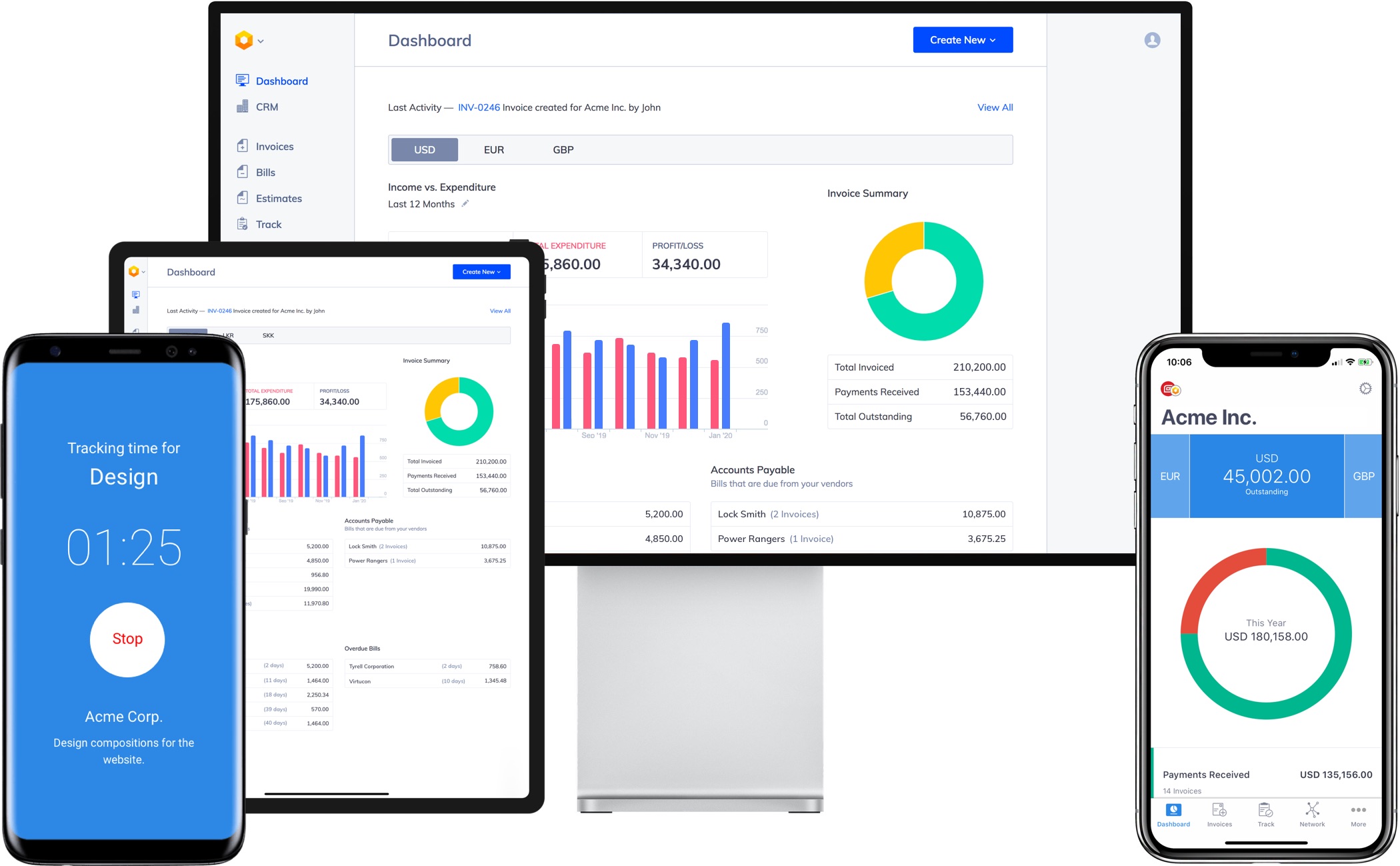Click Tyrell Corporation overdue bill on tablet
The image size is (1400, 866).
[427, 666]
